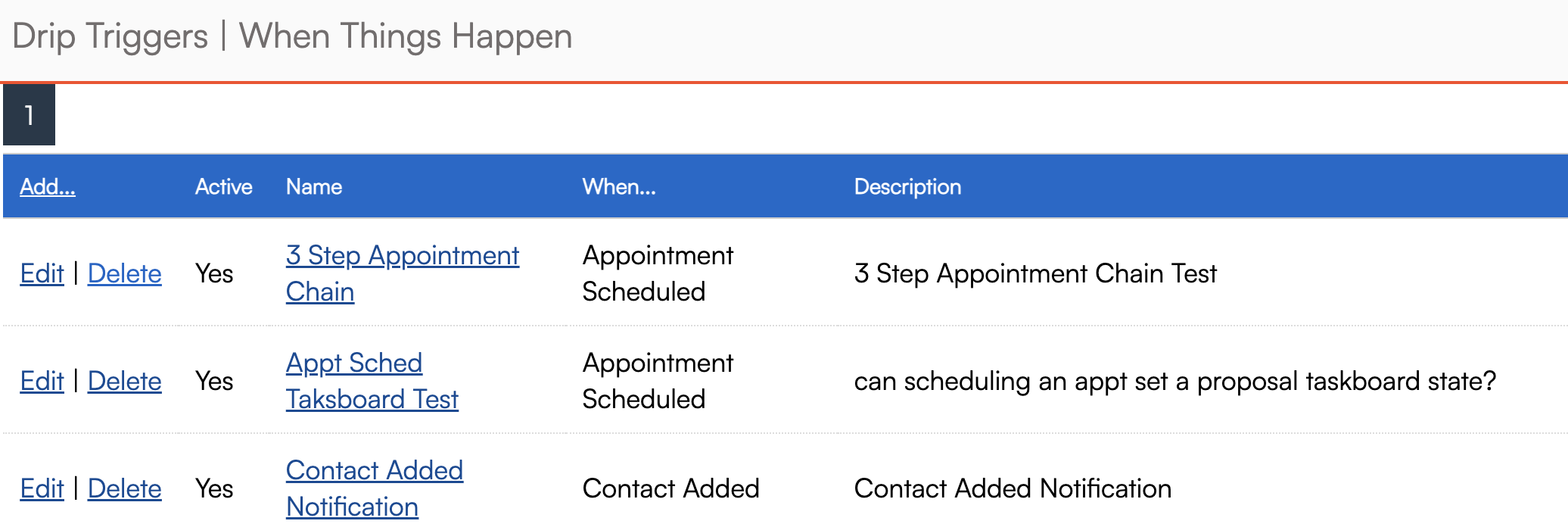Click the 3 Step Appointment Chain Test description

pos(1034,273)
